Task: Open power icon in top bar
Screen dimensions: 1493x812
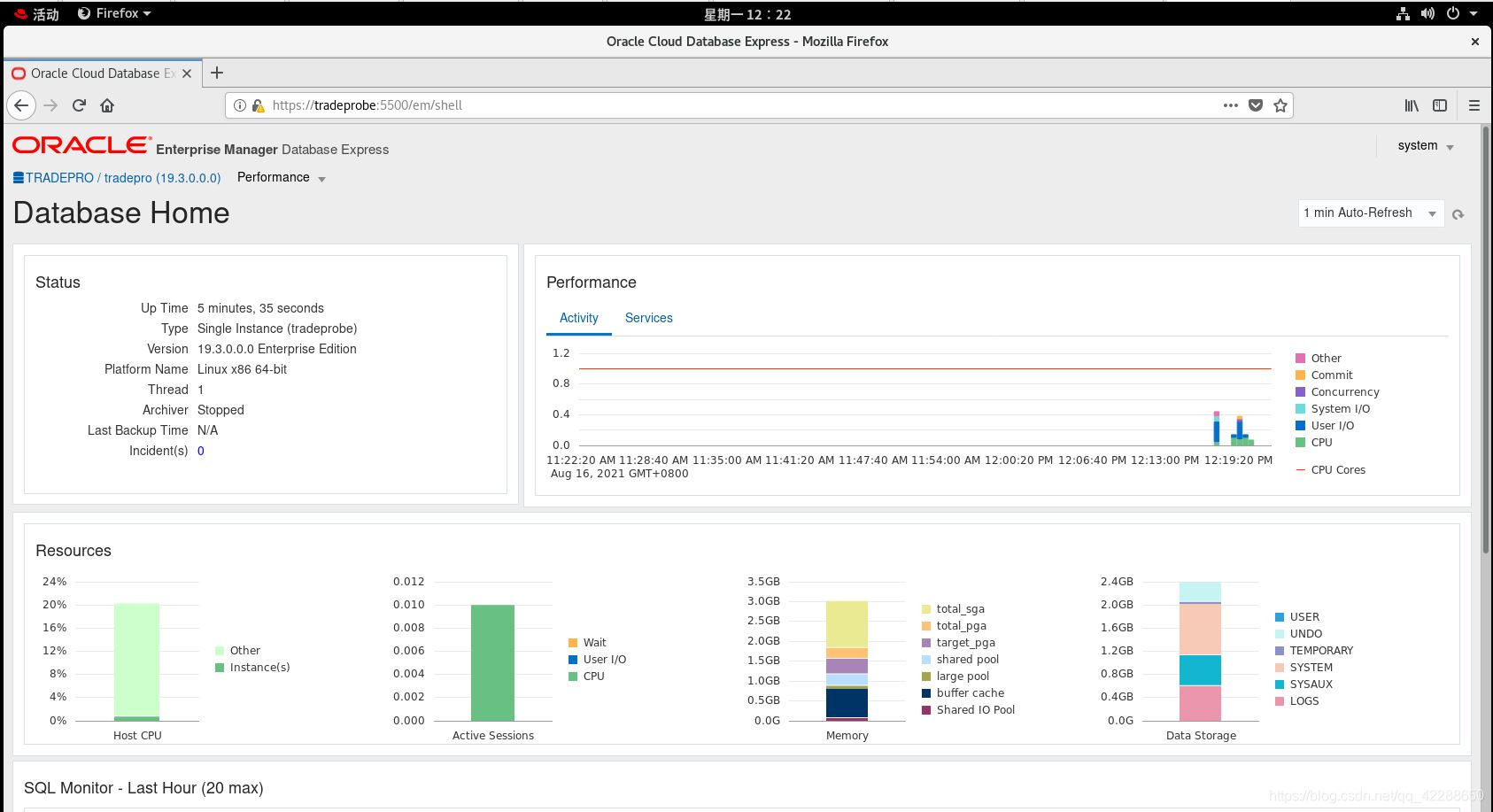Action: [x=1453, y=13]
